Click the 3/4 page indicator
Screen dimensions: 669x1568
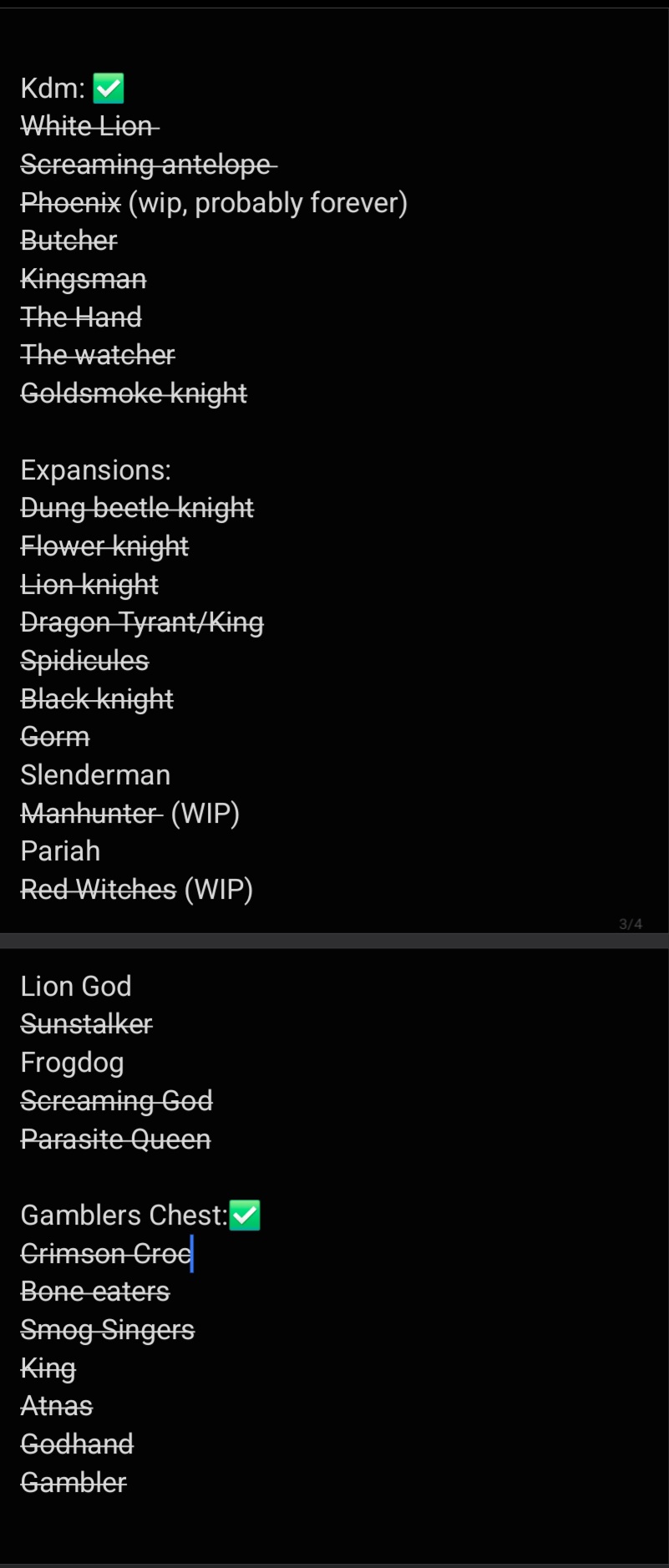pyautogui.click(x=631, y=924)
